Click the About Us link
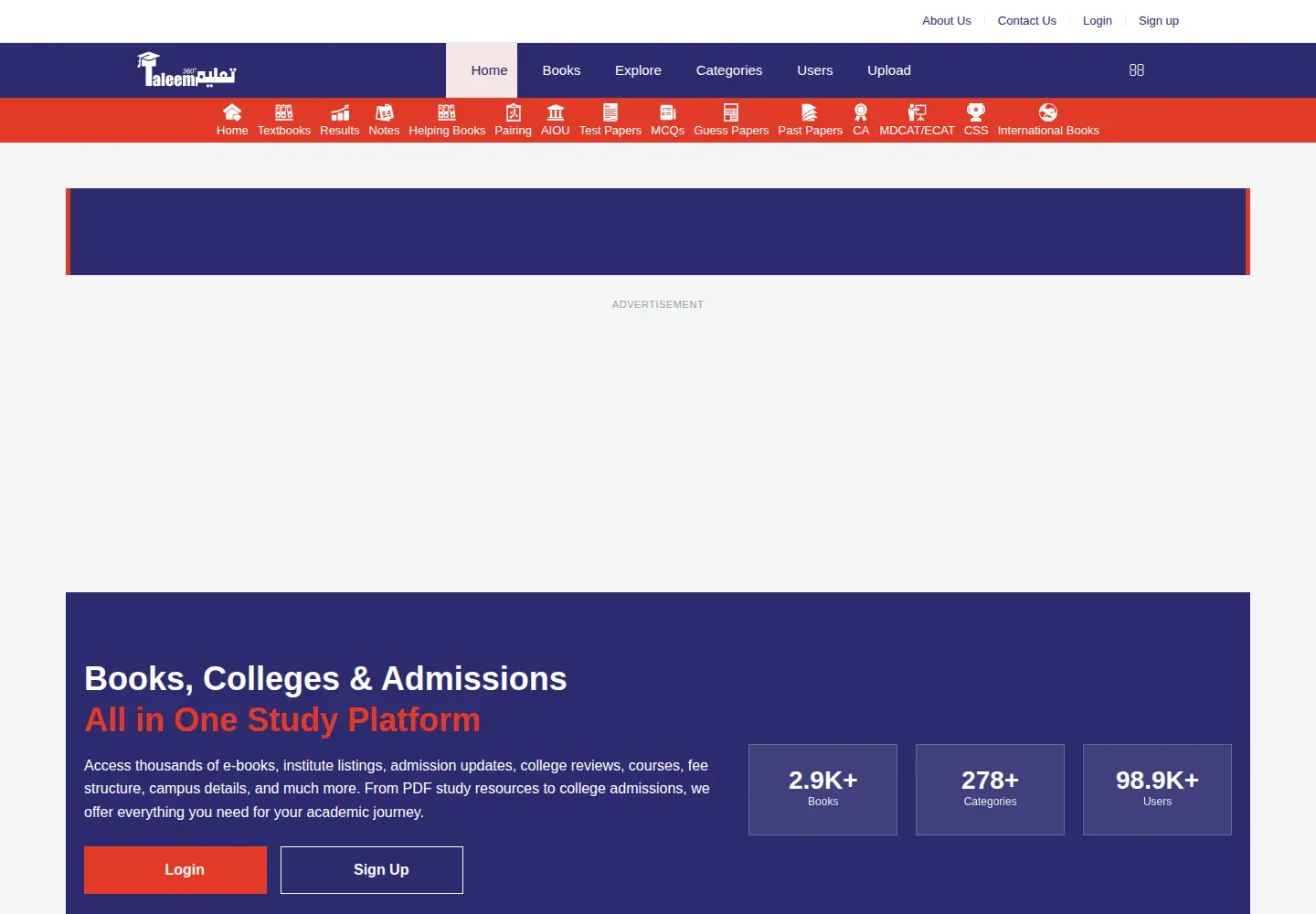This screenshot has width=1316, height=914. [x=947, y=21]
